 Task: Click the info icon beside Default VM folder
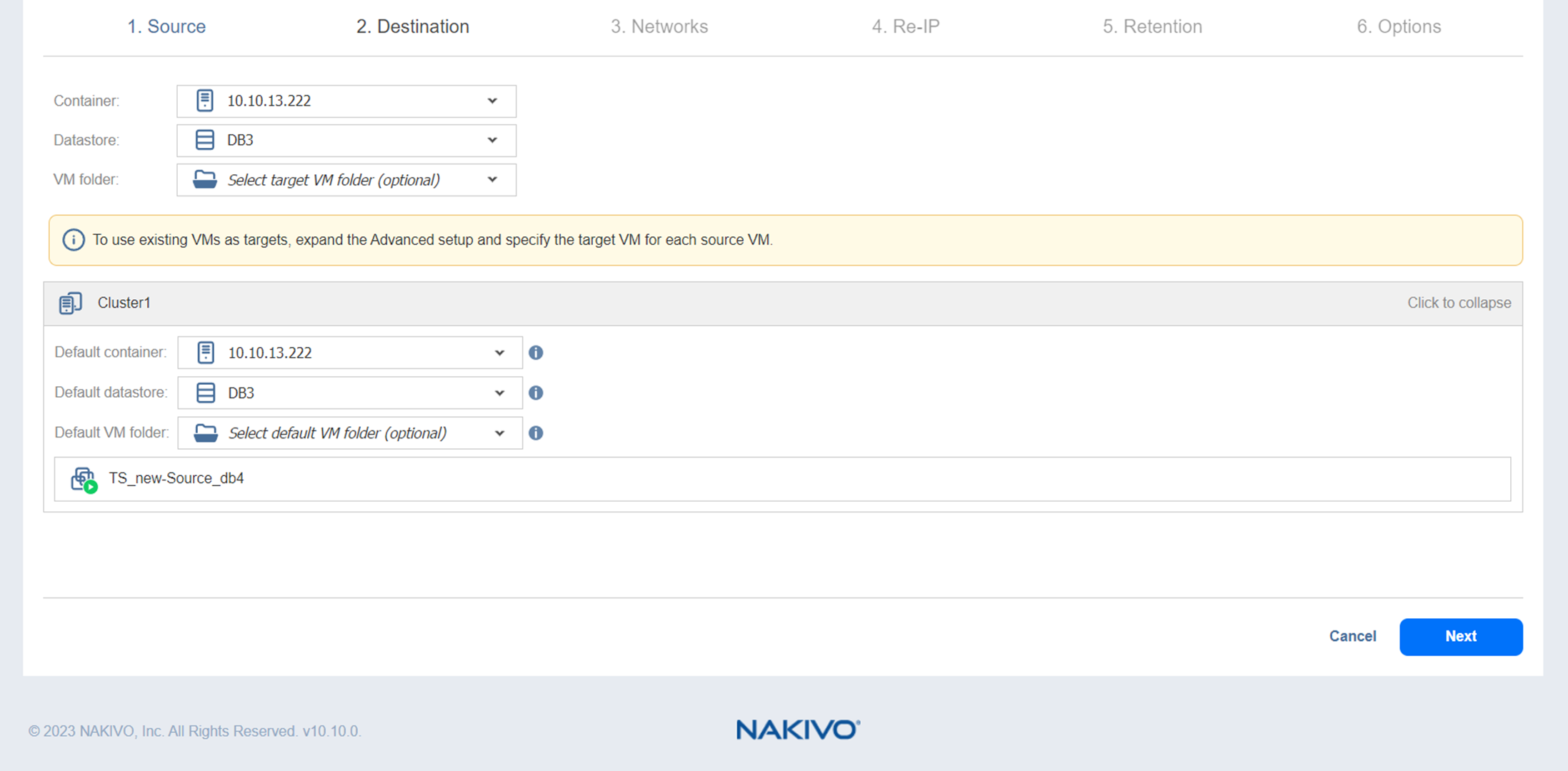coord(536,433)
